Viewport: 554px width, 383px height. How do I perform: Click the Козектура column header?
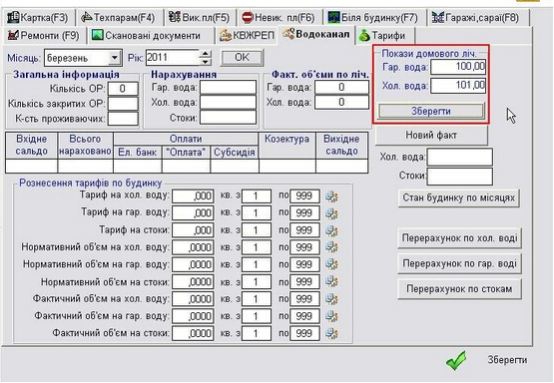[287, 145]
